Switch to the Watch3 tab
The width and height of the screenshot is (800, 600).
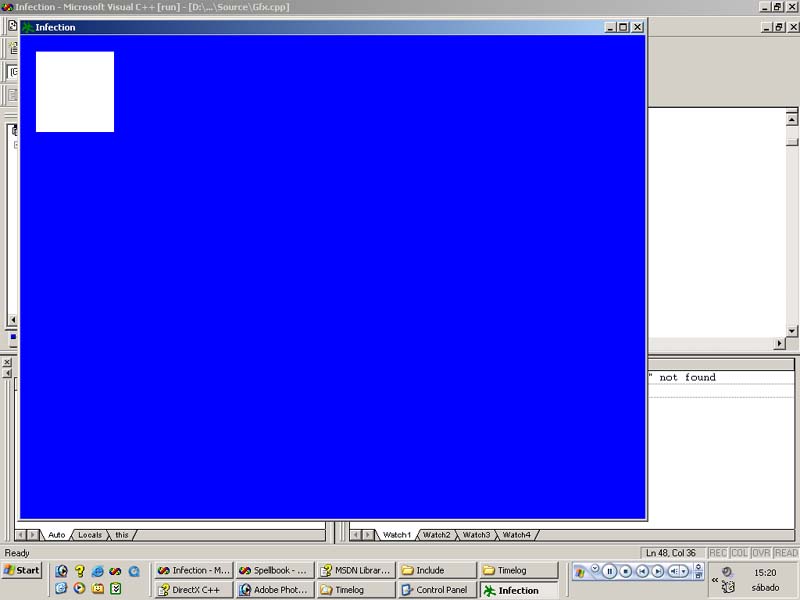tap(476, 535)
